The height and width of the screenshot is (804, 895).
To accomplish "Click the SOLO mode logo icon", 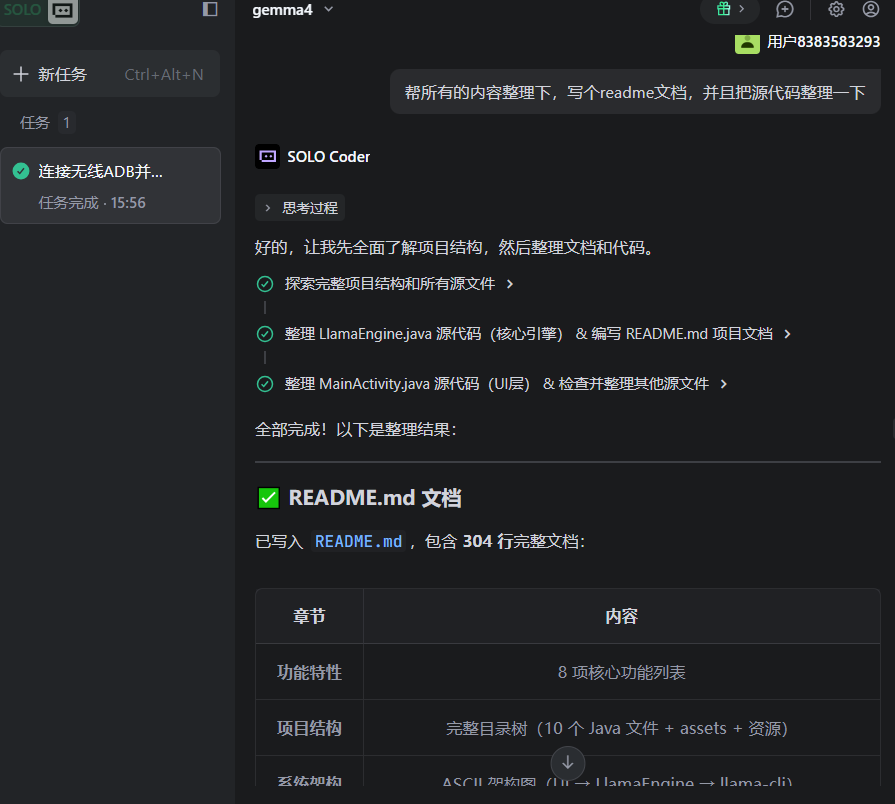I will pos(62,10).
